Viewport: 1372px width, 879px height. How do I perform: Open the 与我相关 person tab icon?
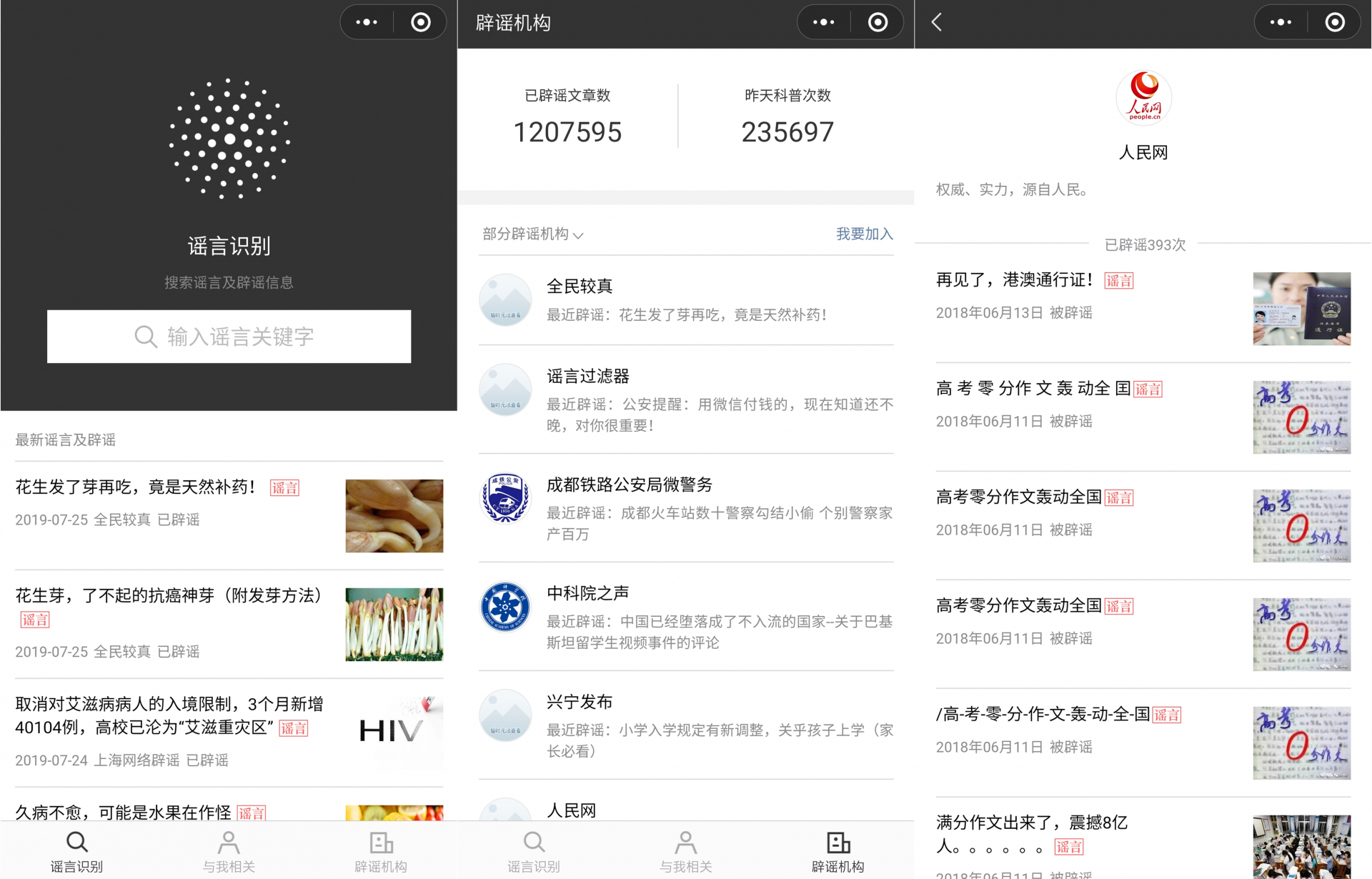[228, 842]
